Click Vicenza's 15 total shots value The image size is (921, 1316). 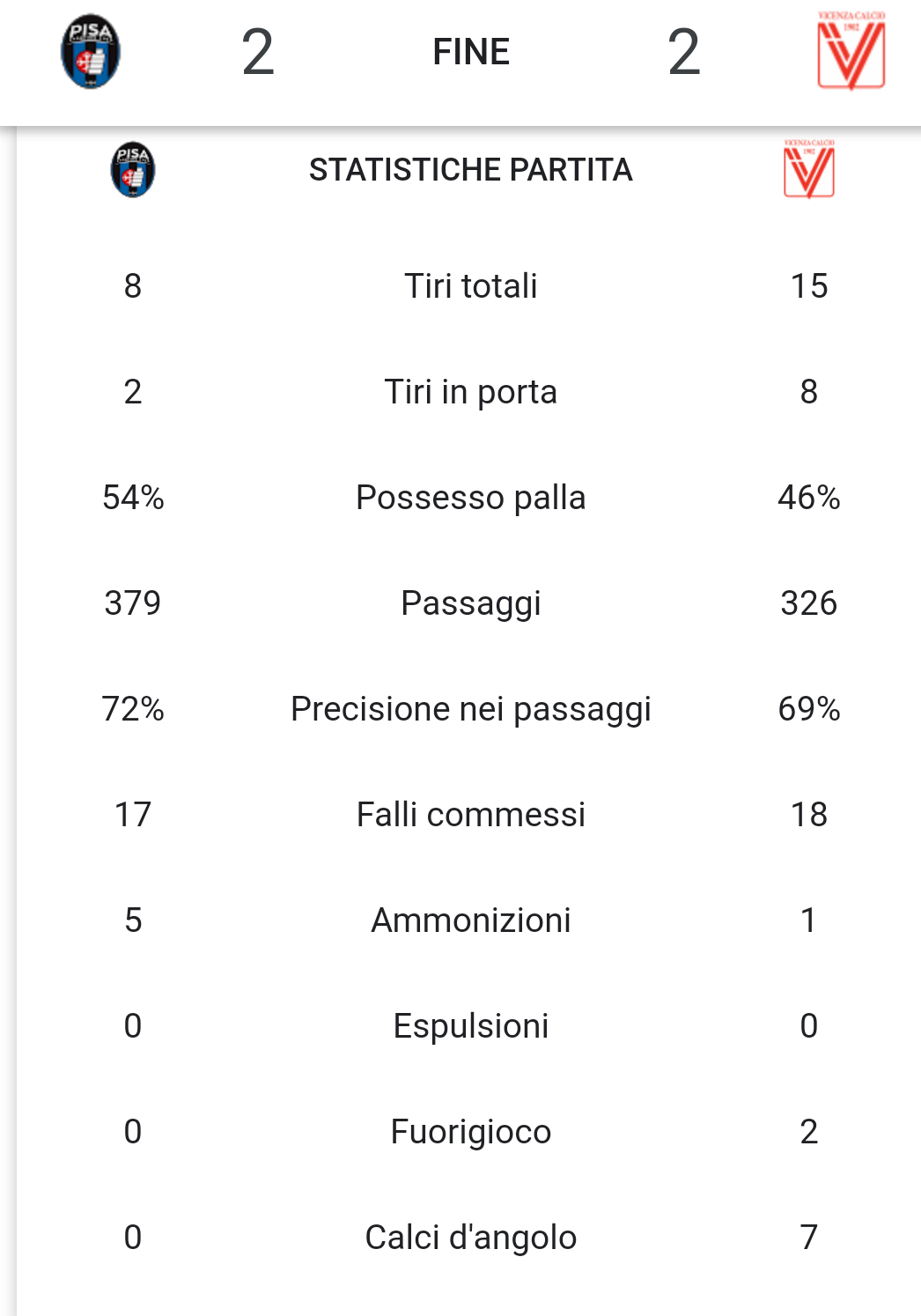click(809, 285)
